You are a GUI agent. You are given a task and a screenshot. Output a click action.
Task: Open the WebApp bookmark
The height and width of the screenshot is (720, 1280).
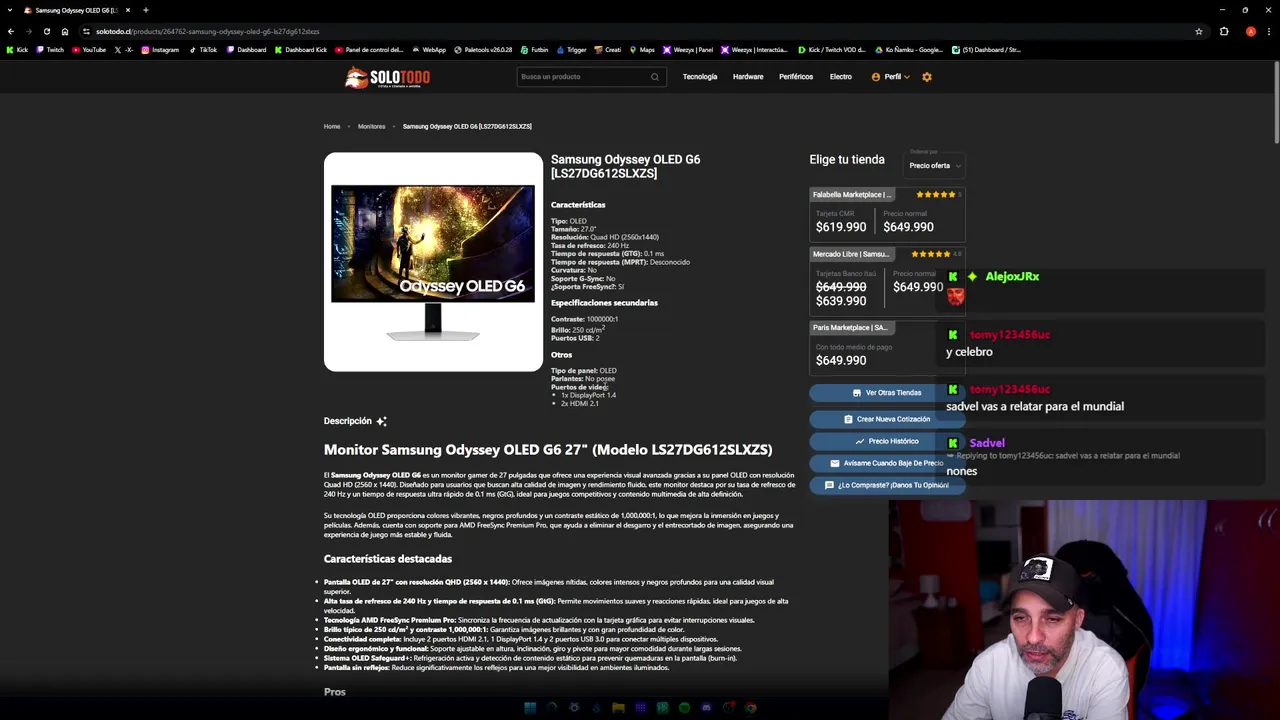click(x=428, y=50)
